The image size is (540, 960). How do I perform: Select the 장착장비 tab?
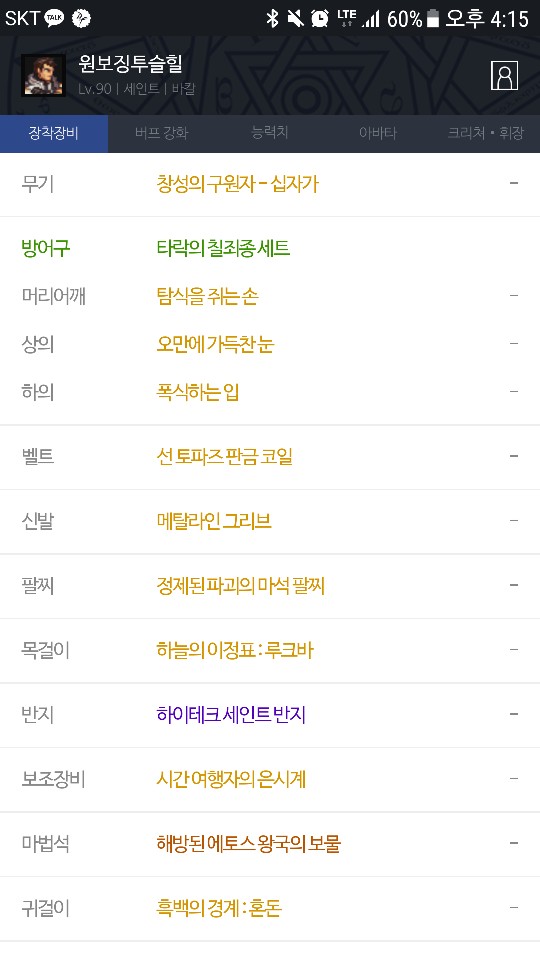54,133
